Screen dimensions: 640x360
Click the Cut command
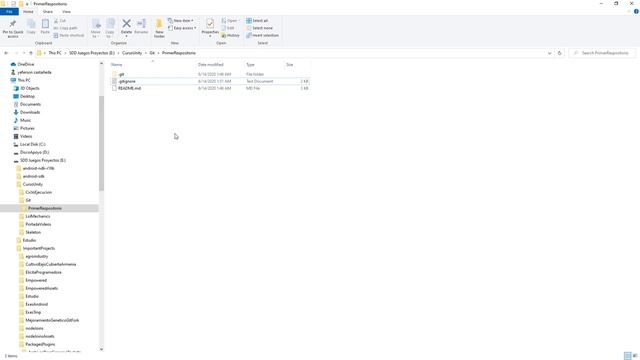tap(60, 21)
